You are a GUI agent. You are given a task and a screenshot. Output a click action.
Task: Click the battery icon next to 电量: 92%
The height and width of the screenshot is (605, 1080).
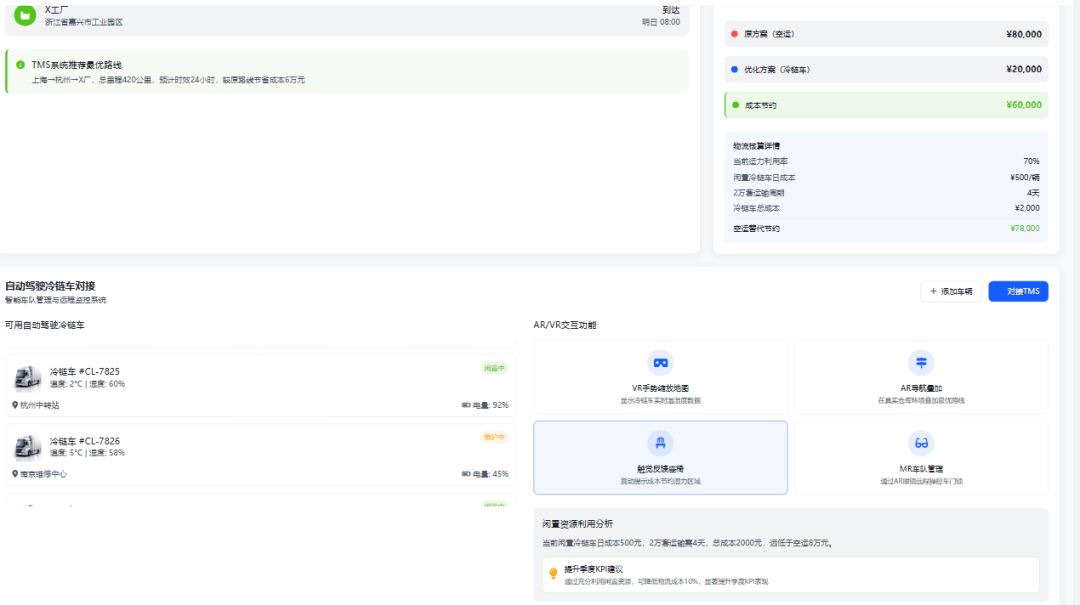tap(466, 405)
